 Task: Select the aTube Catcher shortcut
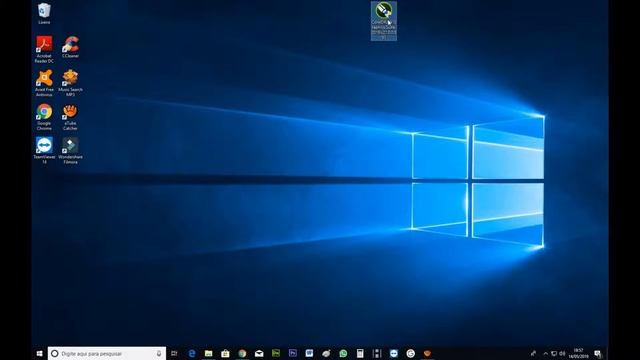coord(70,117)
